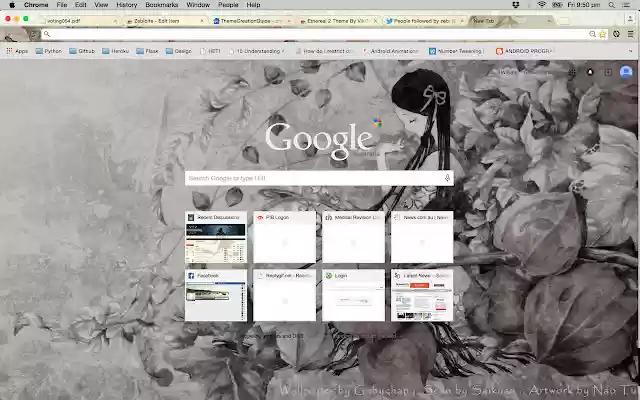Image resolution: width=640 pixels, height=400 pixels.
Task: Open the History menu
Action: click(127, 5)
